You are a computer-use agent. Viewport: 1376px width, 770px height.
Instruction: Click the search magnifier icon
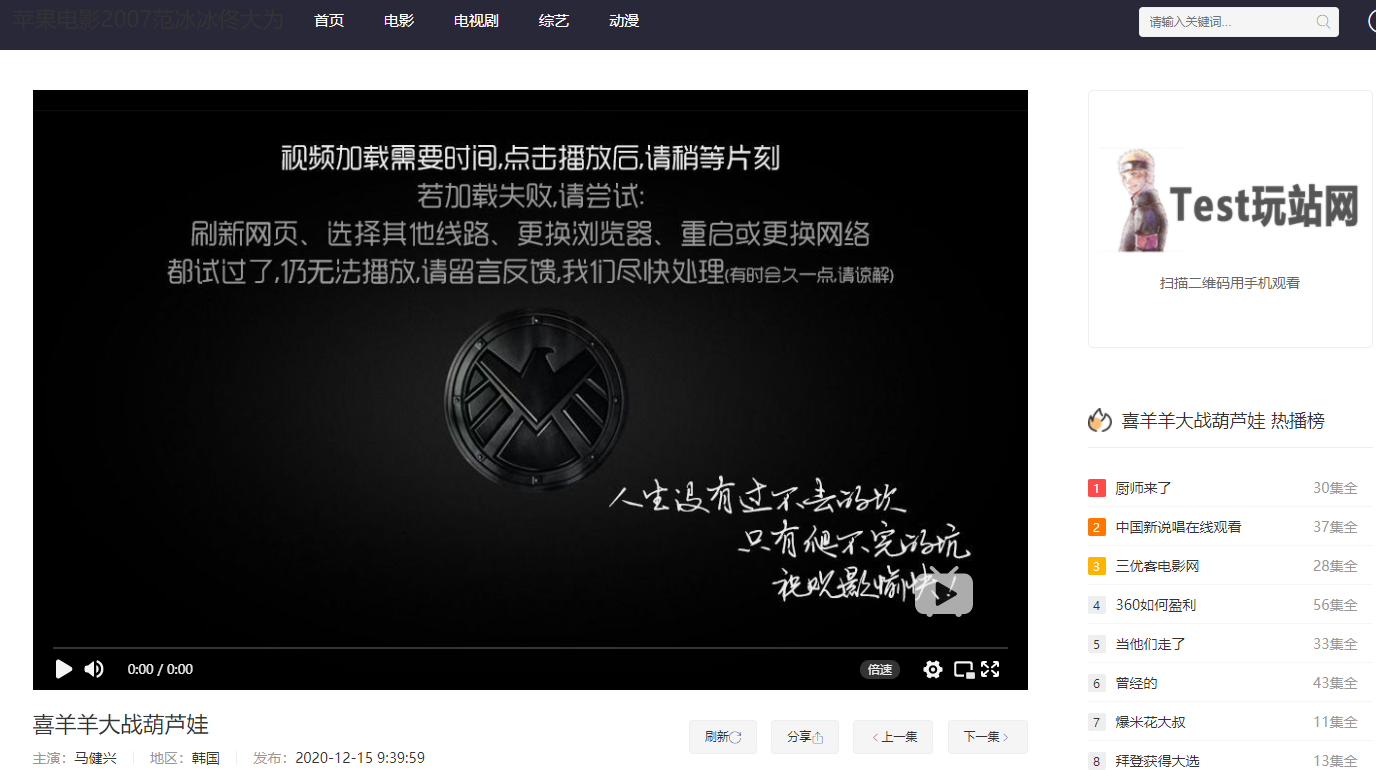(1323, 22)
